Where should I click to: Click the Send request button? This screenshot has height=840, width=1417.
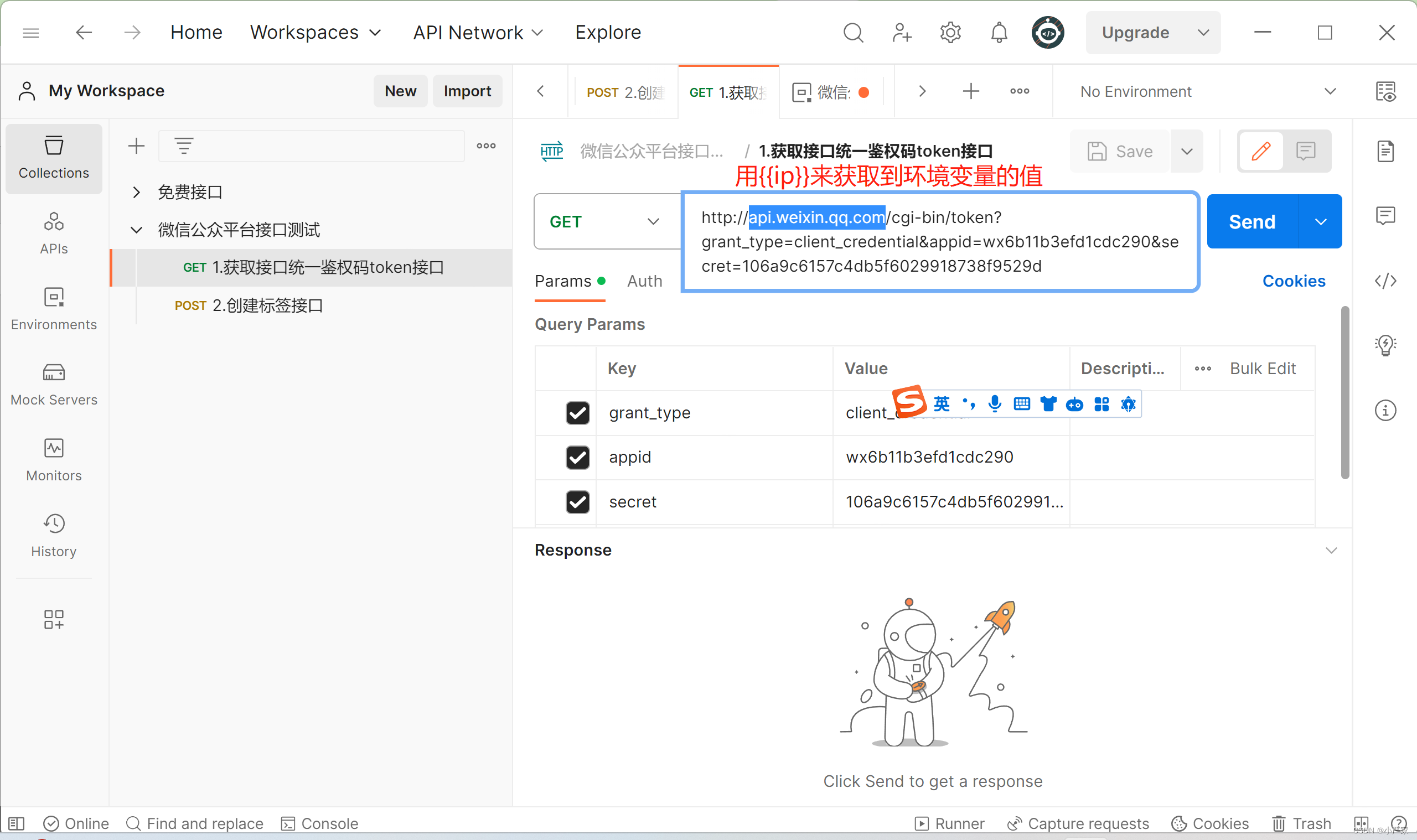click(x=1252, y=221)
